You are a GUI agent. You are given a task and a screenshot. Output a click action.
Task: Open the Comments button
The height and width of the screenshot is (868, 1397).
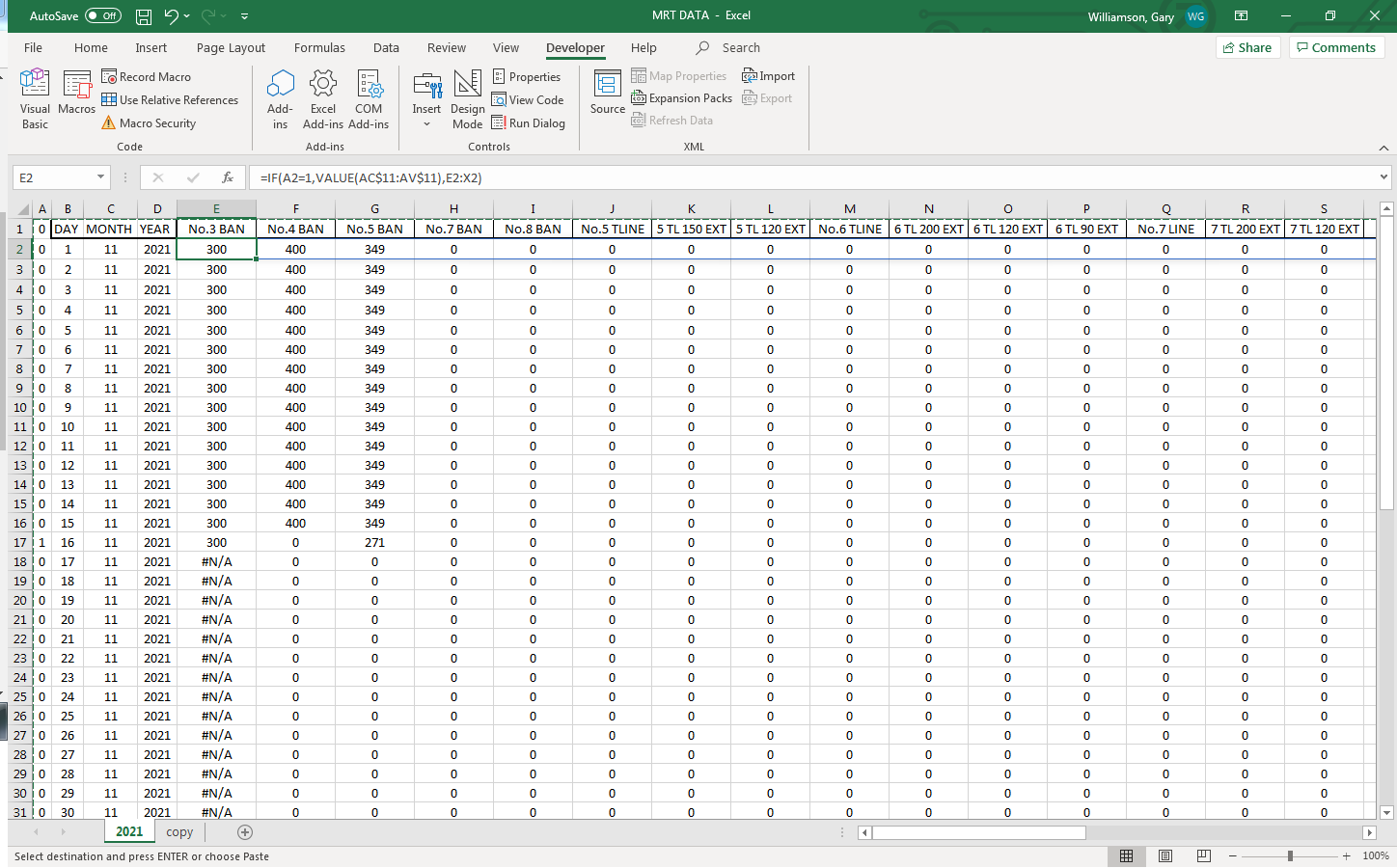tap(1336, 47)
